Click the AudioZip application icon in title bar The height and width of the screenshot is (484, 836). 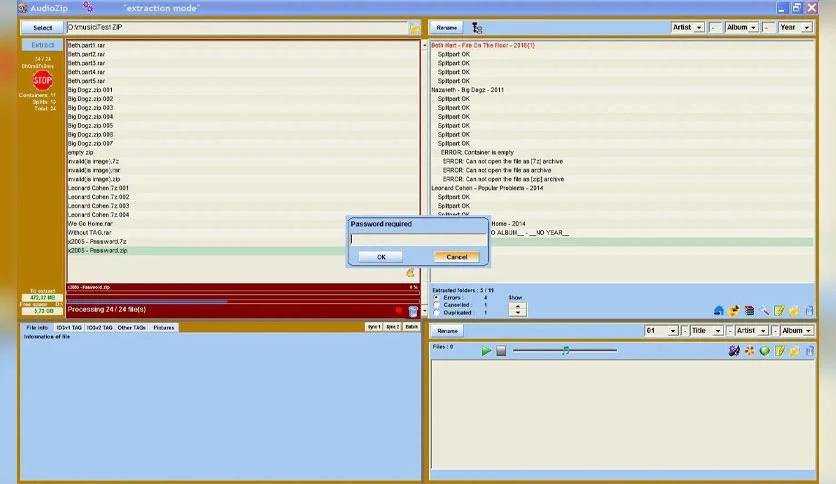click(22, 8)
